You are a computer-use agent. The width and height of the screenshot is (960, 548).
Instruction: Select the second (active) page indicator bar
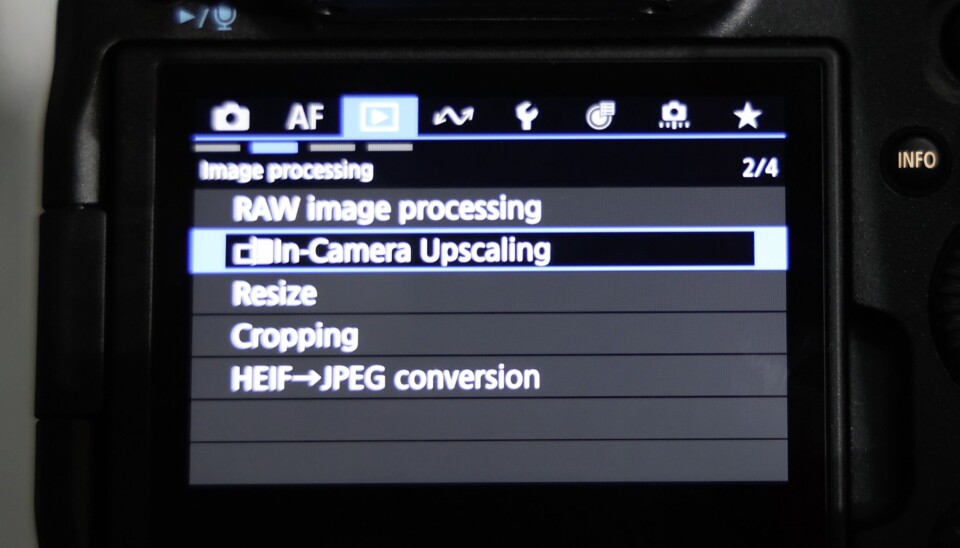pyautogui.click(x=275, y=148)
